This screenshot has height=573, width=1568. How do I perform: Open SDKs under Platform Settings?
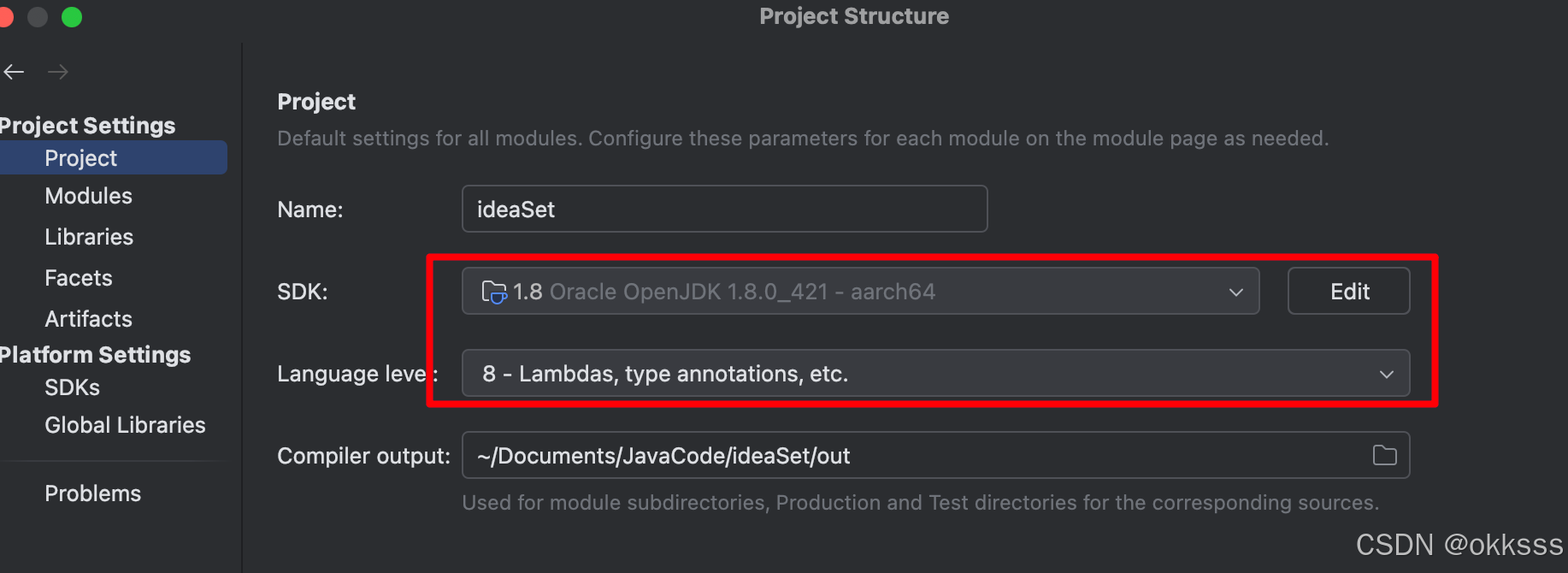click(73, 387)
